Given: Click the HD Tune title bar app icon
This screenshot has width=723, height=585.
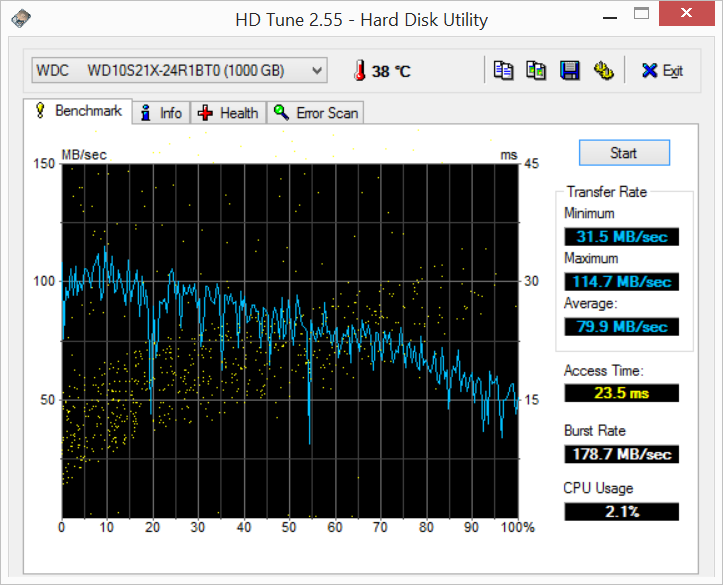Looking at the screenshot, I should click(21, 19).
